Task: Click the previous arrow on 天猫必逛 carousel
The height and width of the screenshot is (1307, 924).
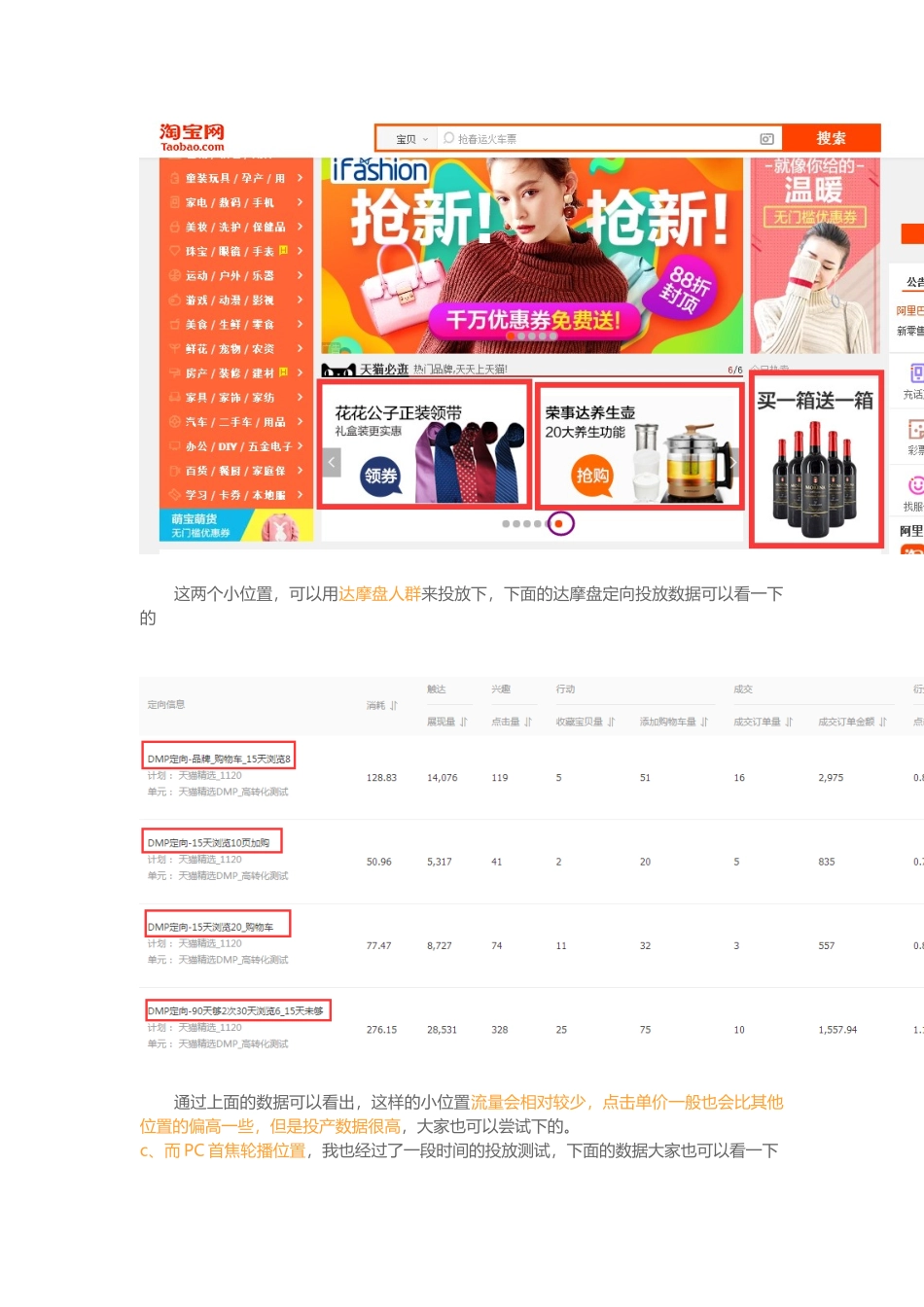Action: (332, 462)
